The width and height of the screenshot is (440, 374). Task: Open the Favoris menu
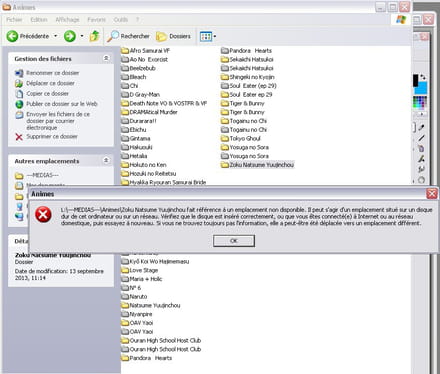coord(96,20)
